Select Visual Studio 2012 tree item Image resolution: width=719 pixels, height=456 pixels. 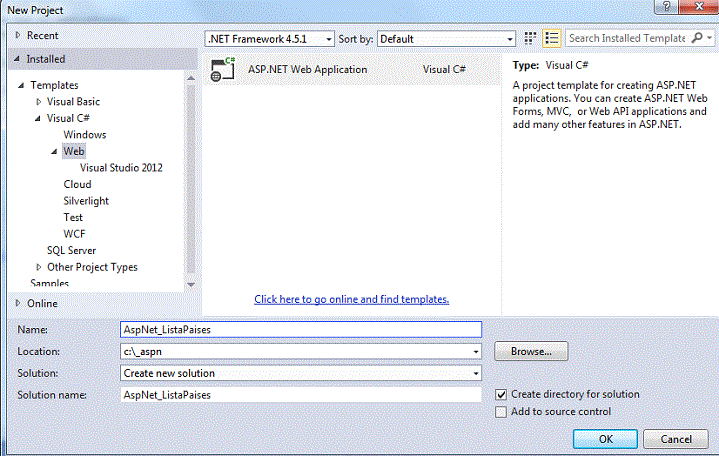[121, 168]
